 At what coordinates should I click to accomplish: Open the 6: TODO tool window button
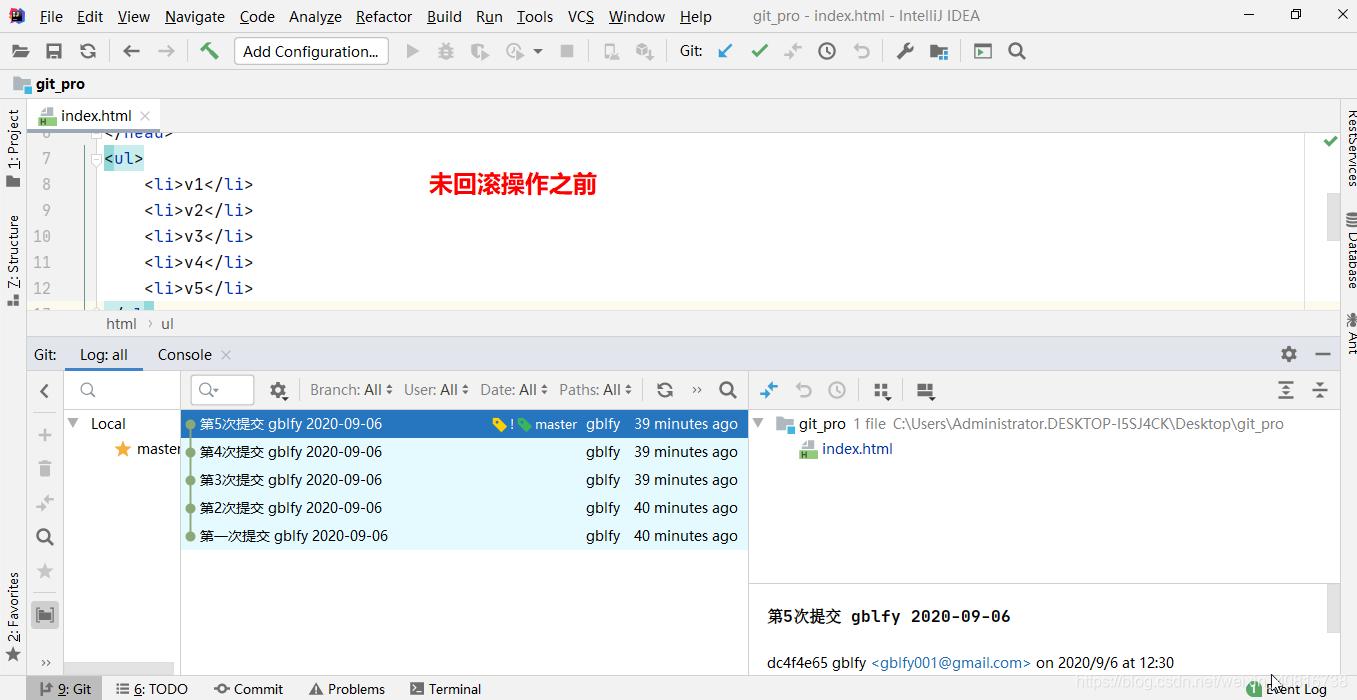(x=152, y=689)
